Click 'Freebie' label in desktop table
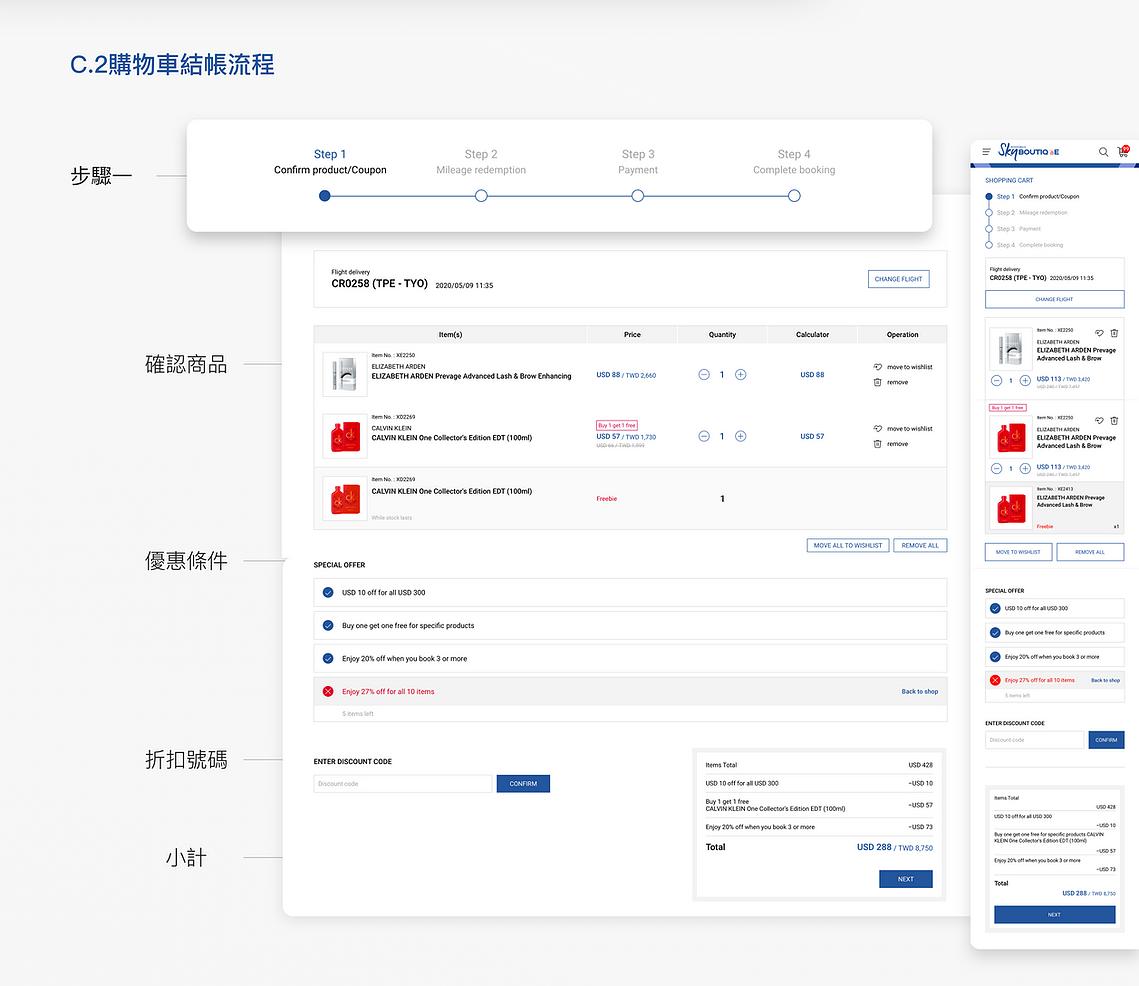This screenshot has width=1139, height=986. (x=607, y=499)
